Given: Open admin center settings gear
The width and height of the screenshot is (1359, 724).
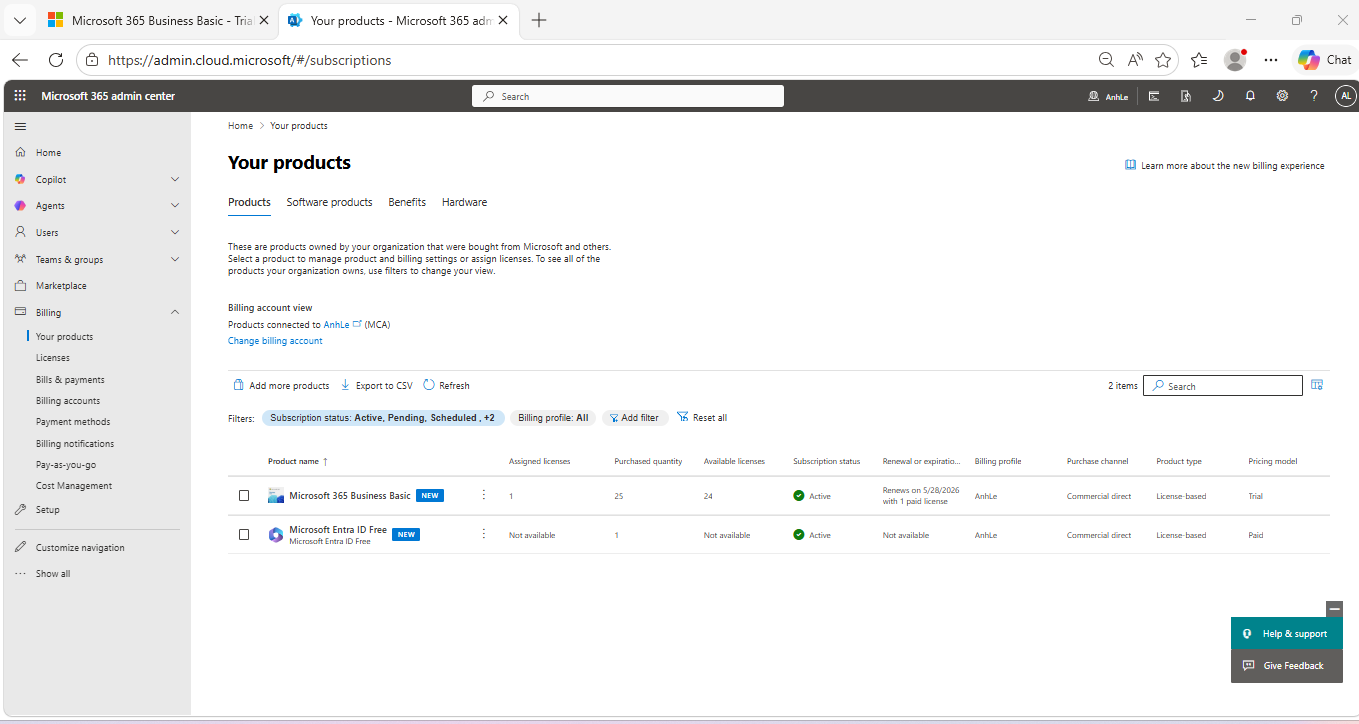Looking at the screenshot, I should pyautogui.click(x=1282, y=96).
